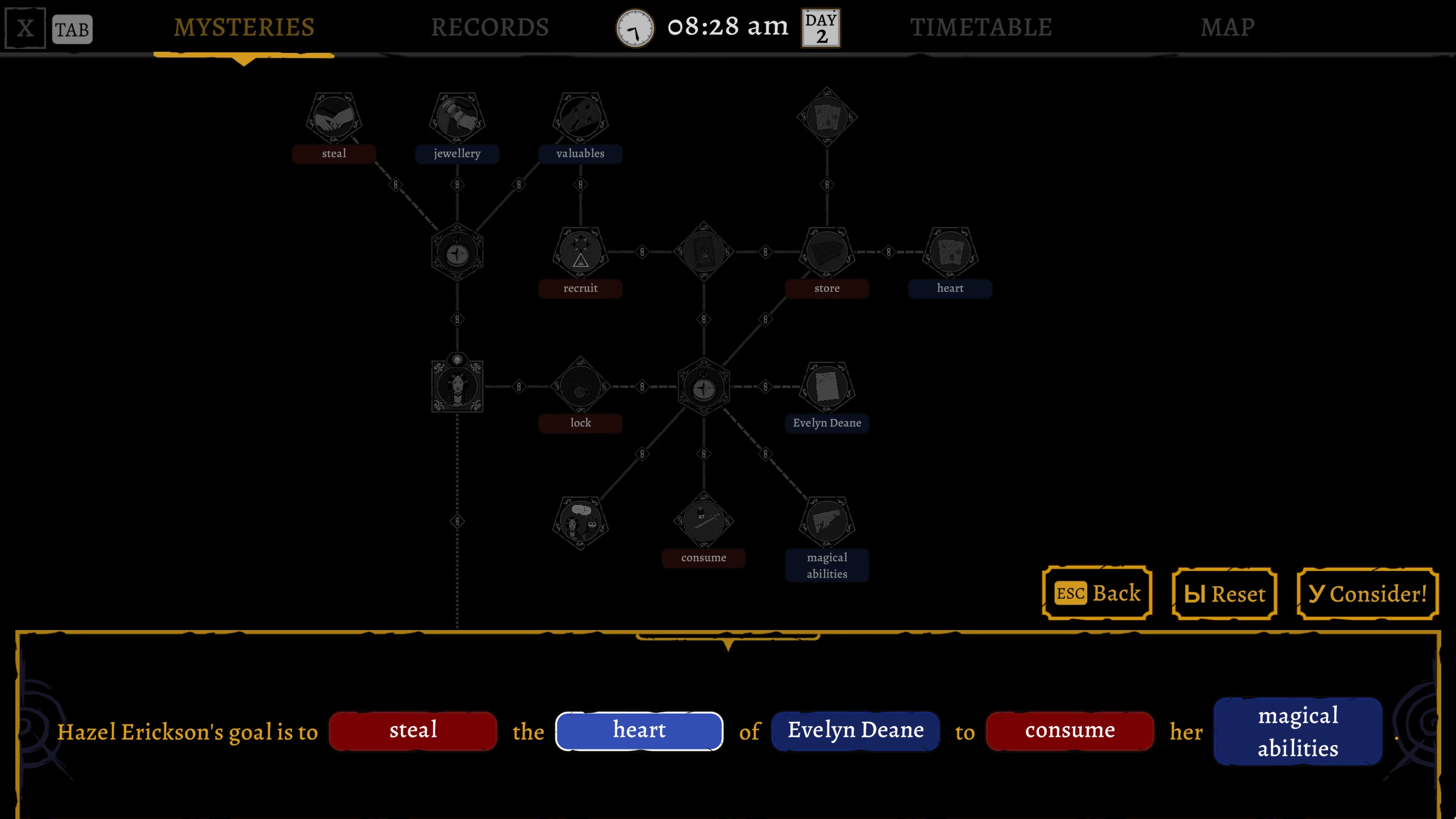Click the ESC Back button
1456x819 pixels.
click(x=1097, y=593)
